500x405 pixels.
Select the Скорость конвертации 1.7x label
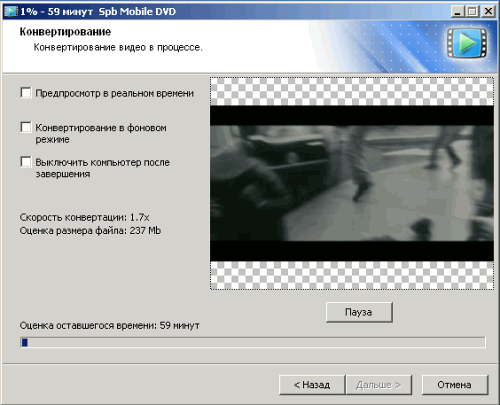[x=84, y=217]
